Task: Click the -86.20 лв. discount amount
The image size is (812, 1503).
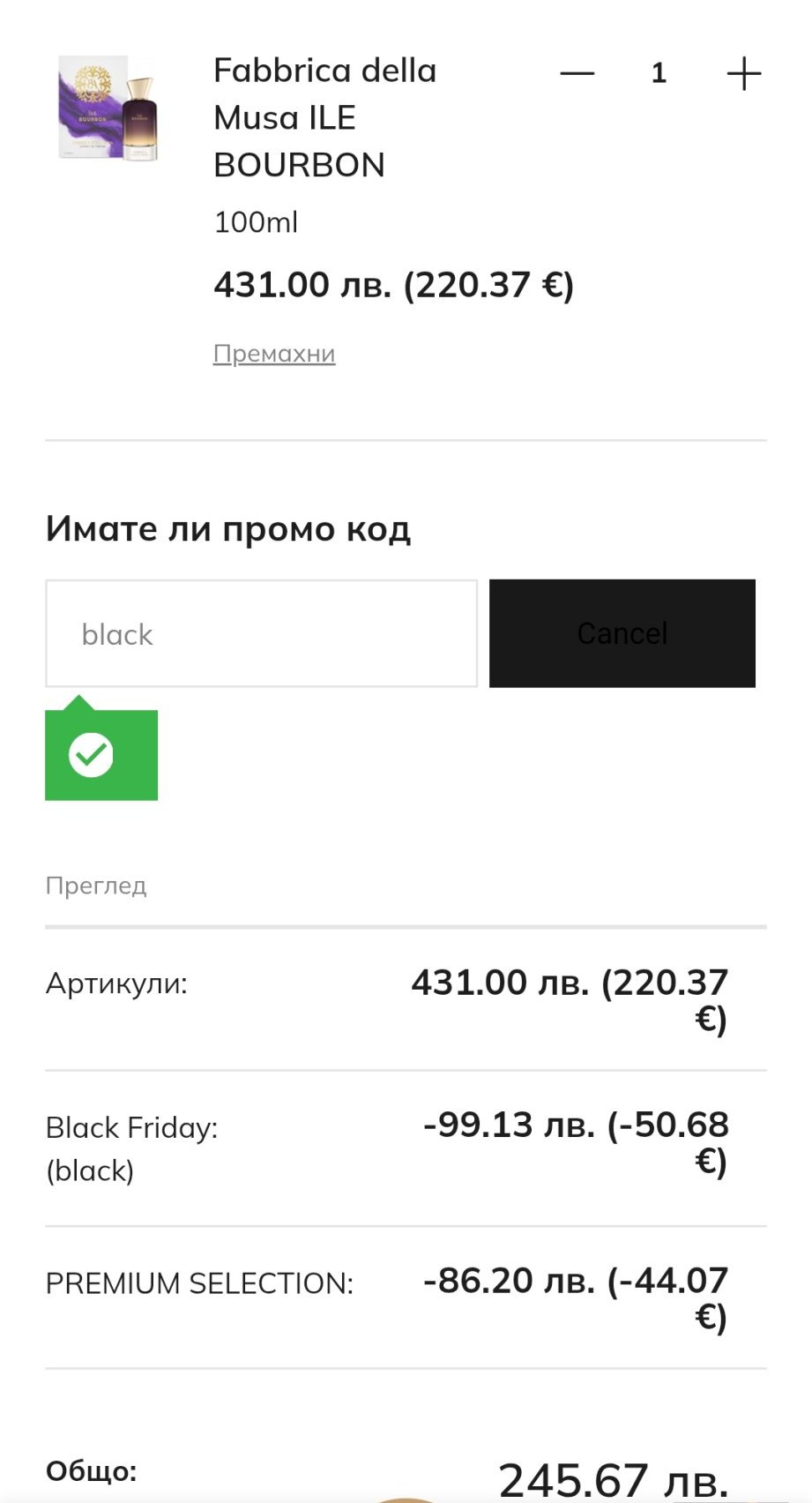Action: (576, 1297)
